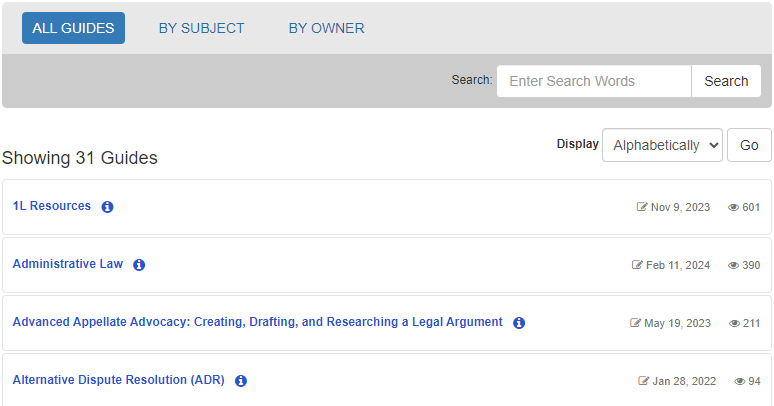
Task: Open the Alternative Dispute Resolution (ADR) guide
Action: 118,380
